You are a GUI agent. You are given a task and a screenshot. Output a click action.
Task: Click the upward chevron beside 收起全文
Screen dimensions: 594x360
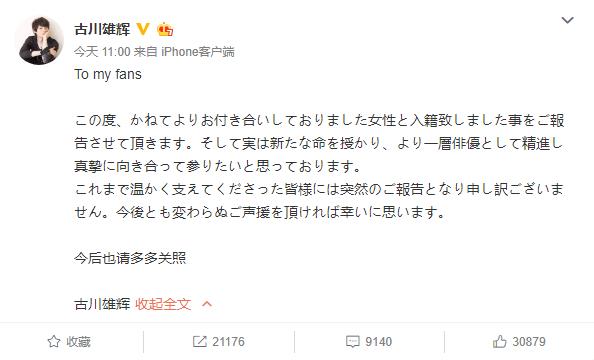[x=207, y=304]
